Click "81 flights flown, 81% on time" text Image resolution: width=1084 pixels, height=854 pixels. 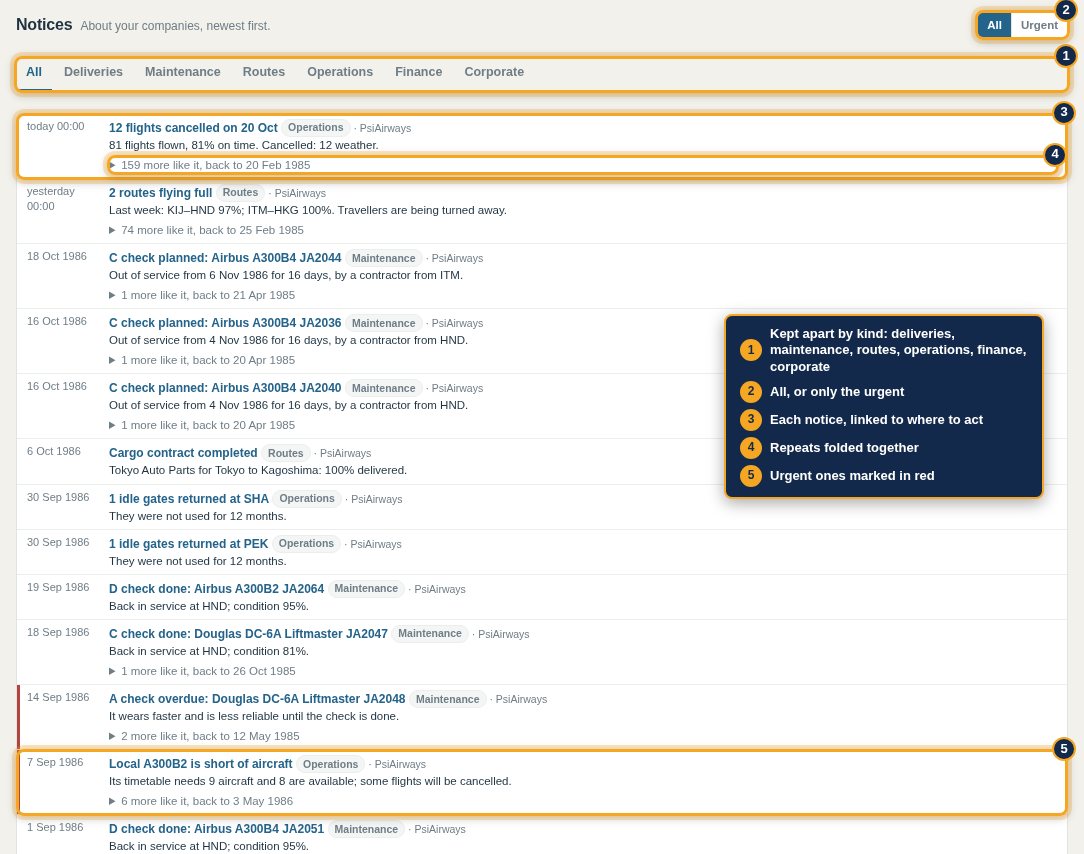pos(244,145)
